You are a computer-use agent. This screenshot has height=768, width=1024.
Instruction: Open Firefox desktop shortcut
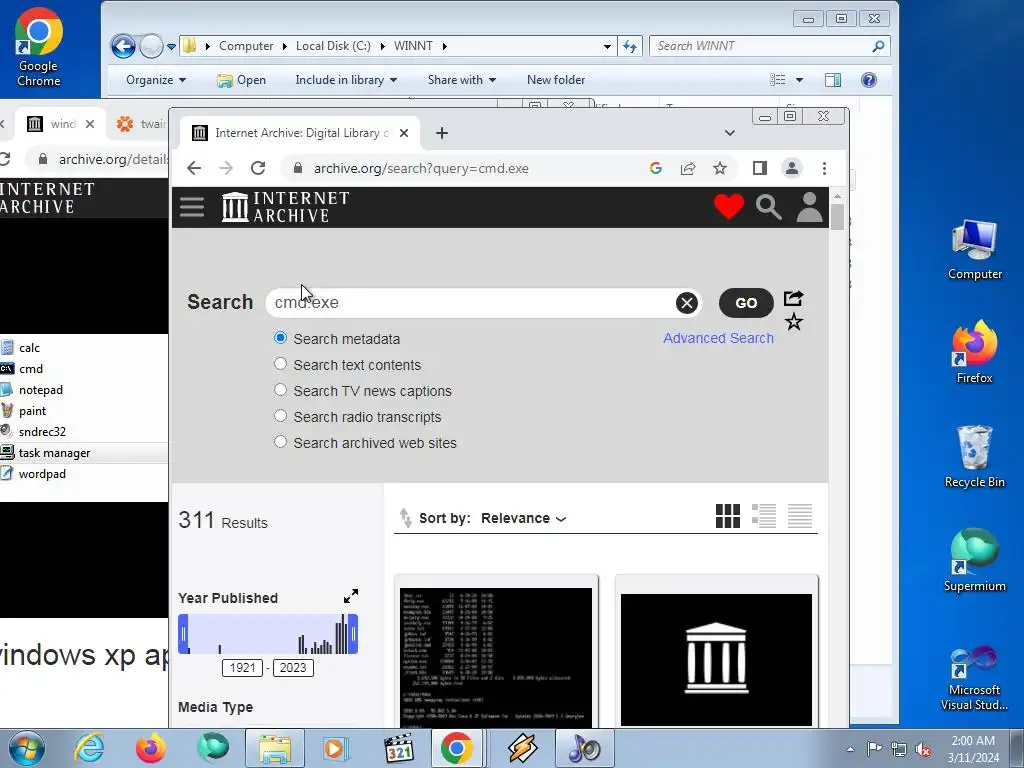coord(974,353)
